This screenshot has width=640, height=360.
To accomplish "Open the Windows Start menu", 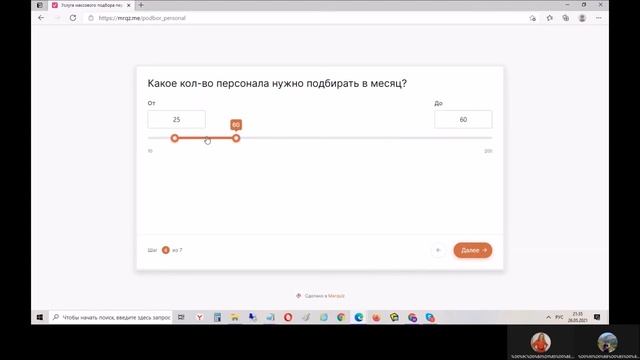I will point(40,317).
